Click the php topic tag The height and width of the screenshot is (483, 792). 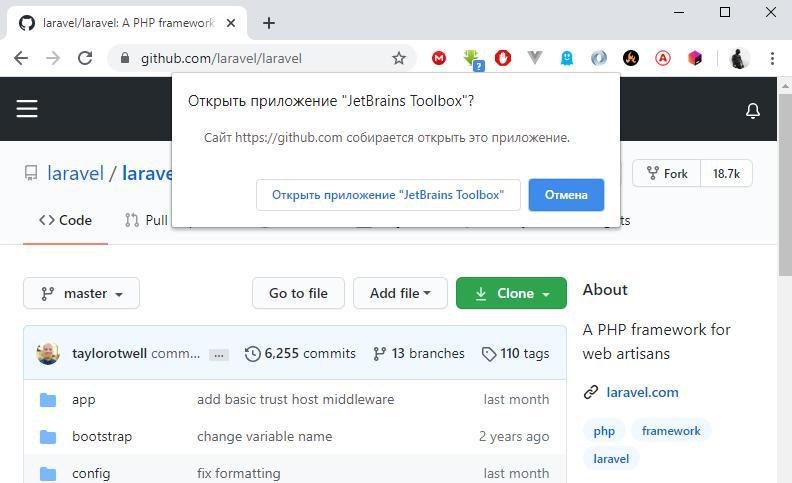604,431
